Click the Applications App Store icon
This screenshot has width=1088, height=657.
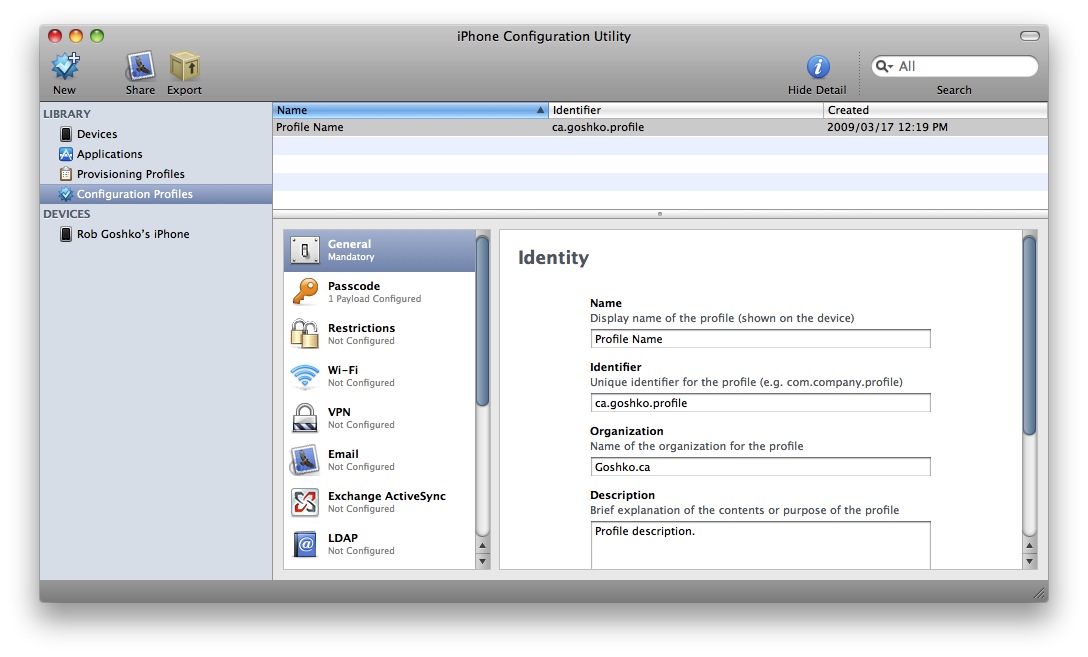tap(66, 154)
